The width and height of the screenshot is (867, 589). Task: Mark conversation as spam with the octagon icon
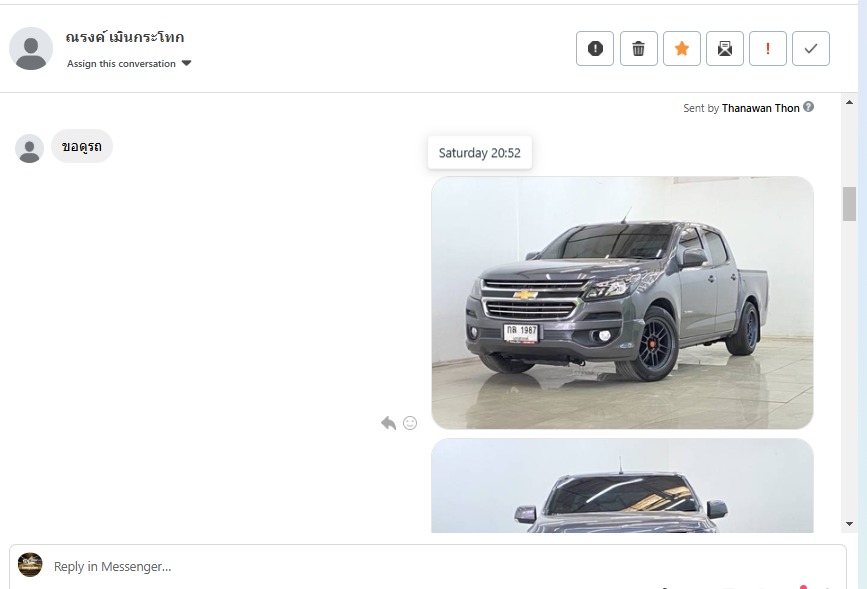coord(595,48)
